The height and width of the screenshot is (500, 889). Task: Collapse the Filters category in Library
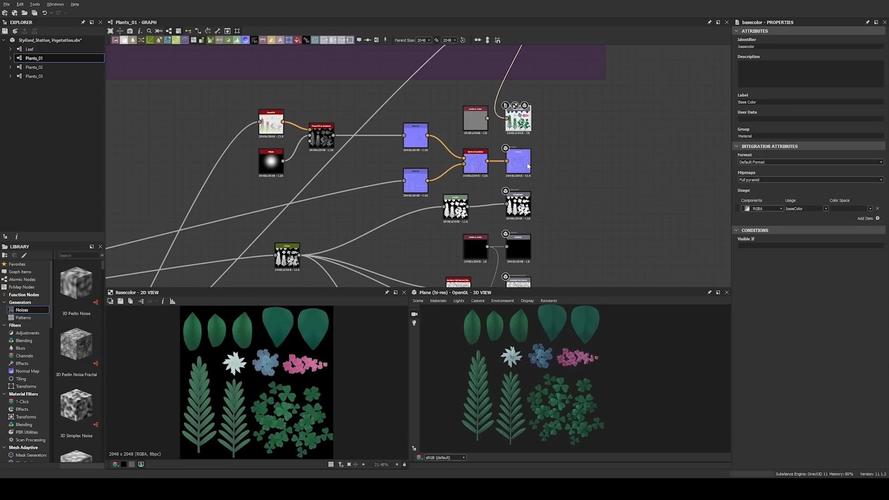pyautogui.click(x=4, y=325)
